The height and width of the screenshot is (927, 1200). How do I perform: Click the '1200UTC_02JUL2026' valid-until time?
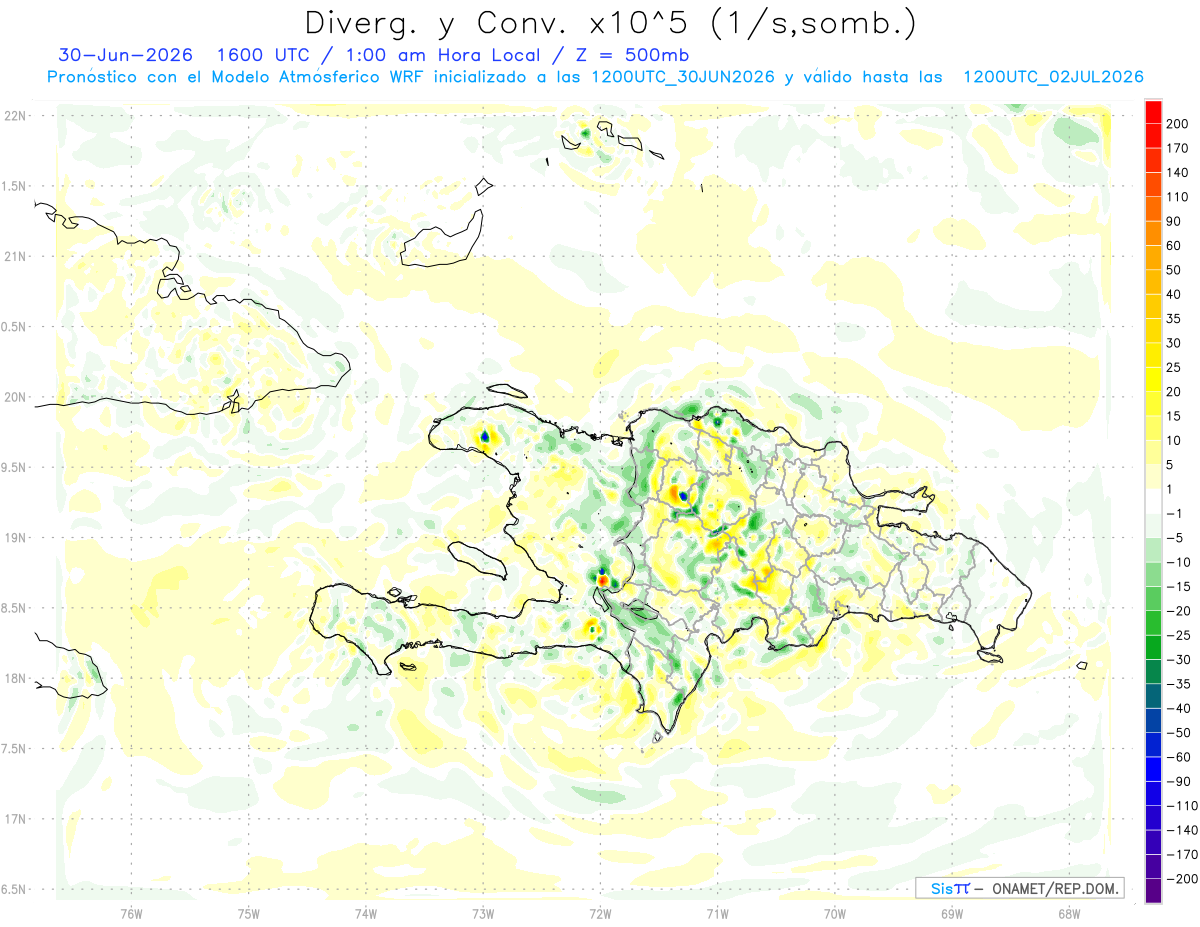coord(1052,77)
